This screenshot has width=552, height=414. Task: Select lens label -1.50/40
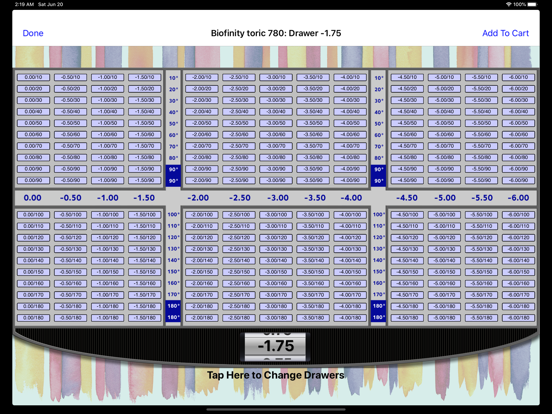coord(144,112)
